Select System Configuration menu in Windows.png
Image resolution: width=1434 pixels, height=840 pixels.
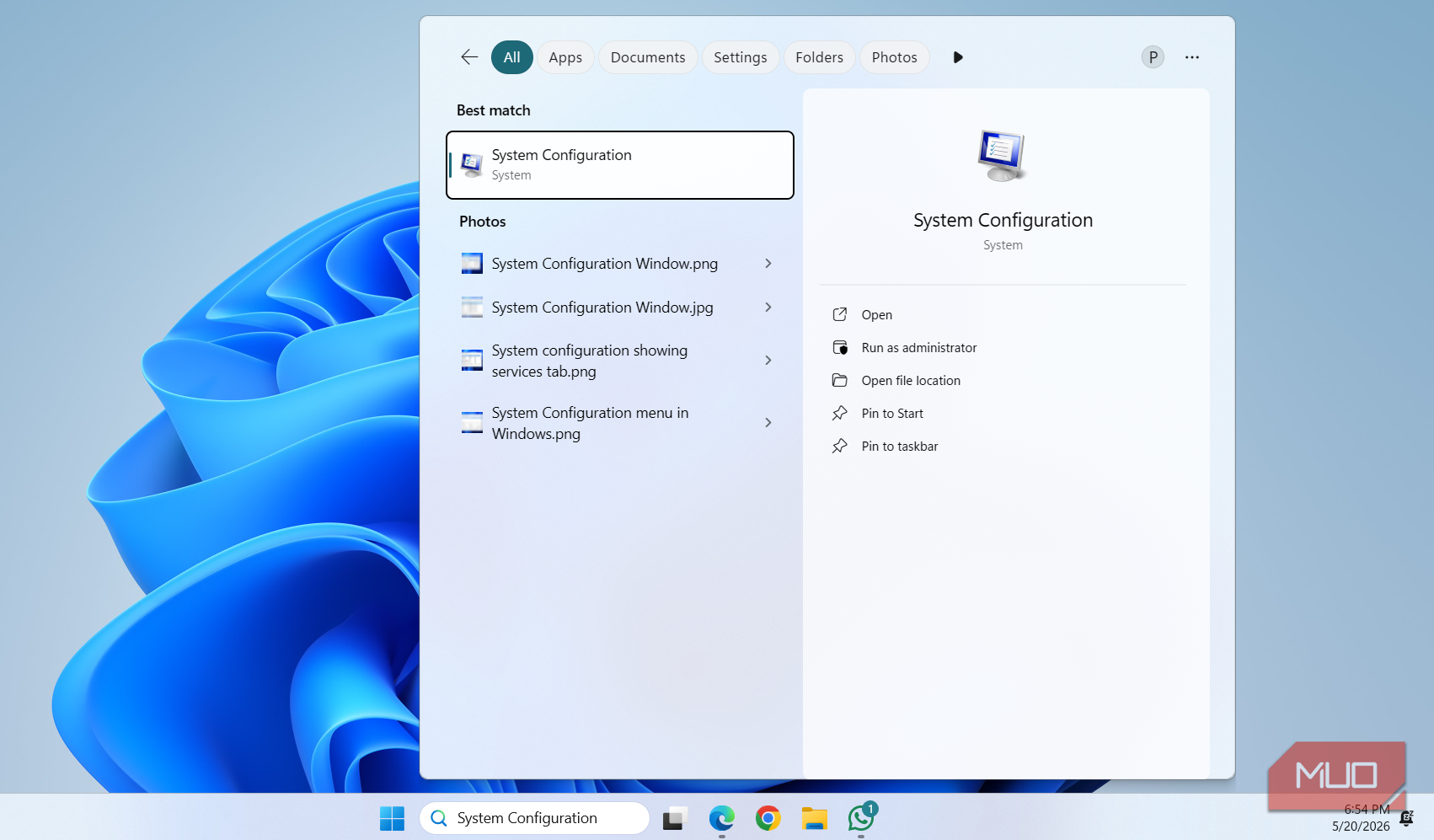coord(620,423)
